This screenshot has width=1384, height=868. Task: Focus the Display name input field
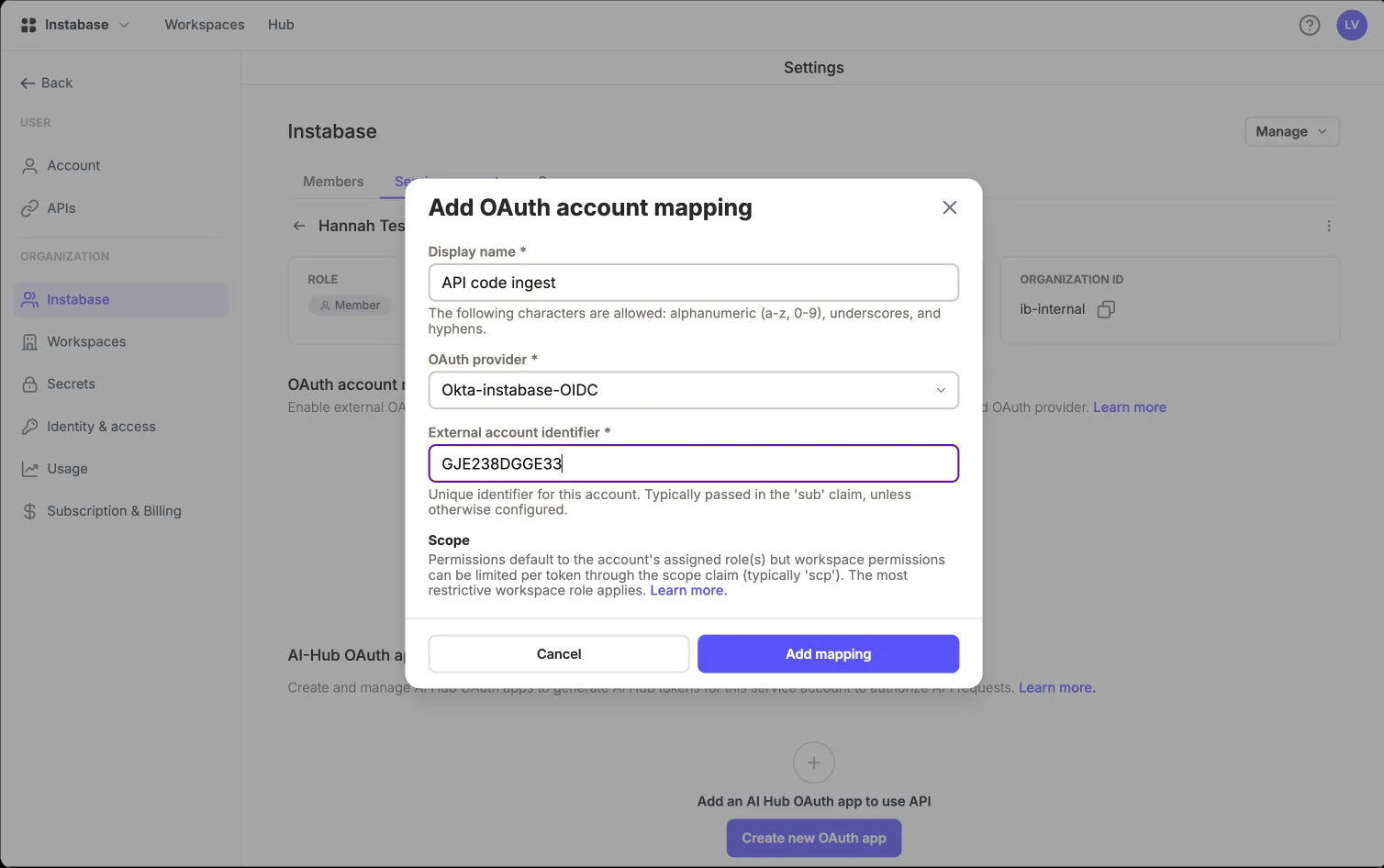694,283
